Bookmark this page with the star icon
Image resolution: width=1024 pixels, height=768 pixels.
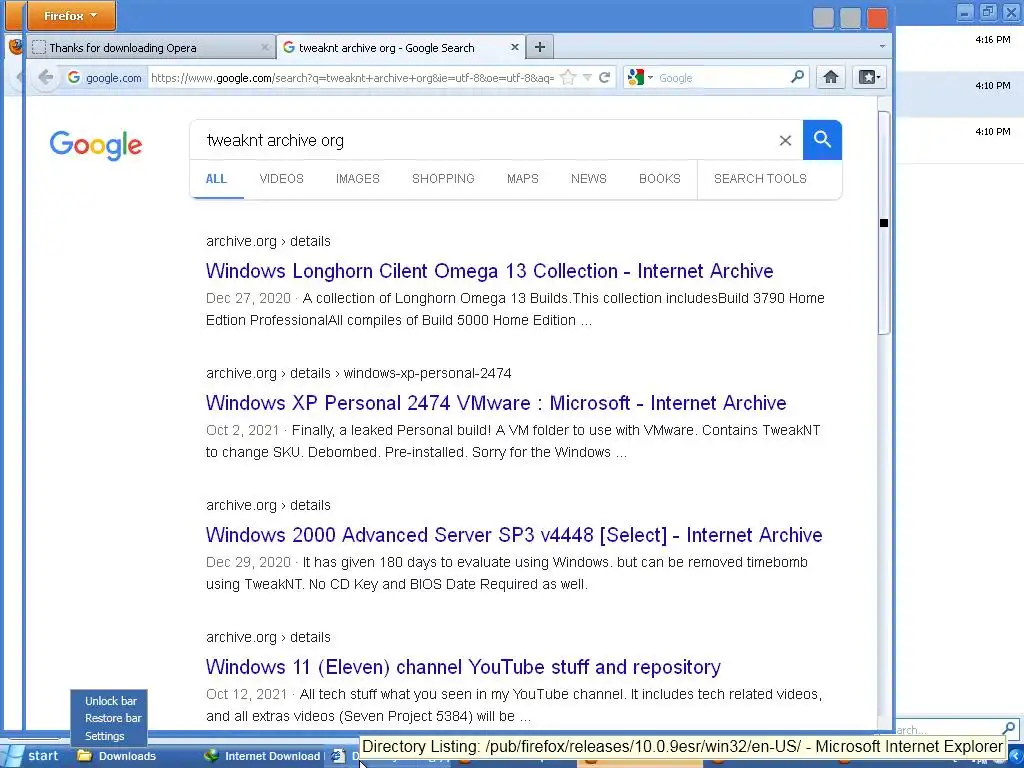[569, 78]
